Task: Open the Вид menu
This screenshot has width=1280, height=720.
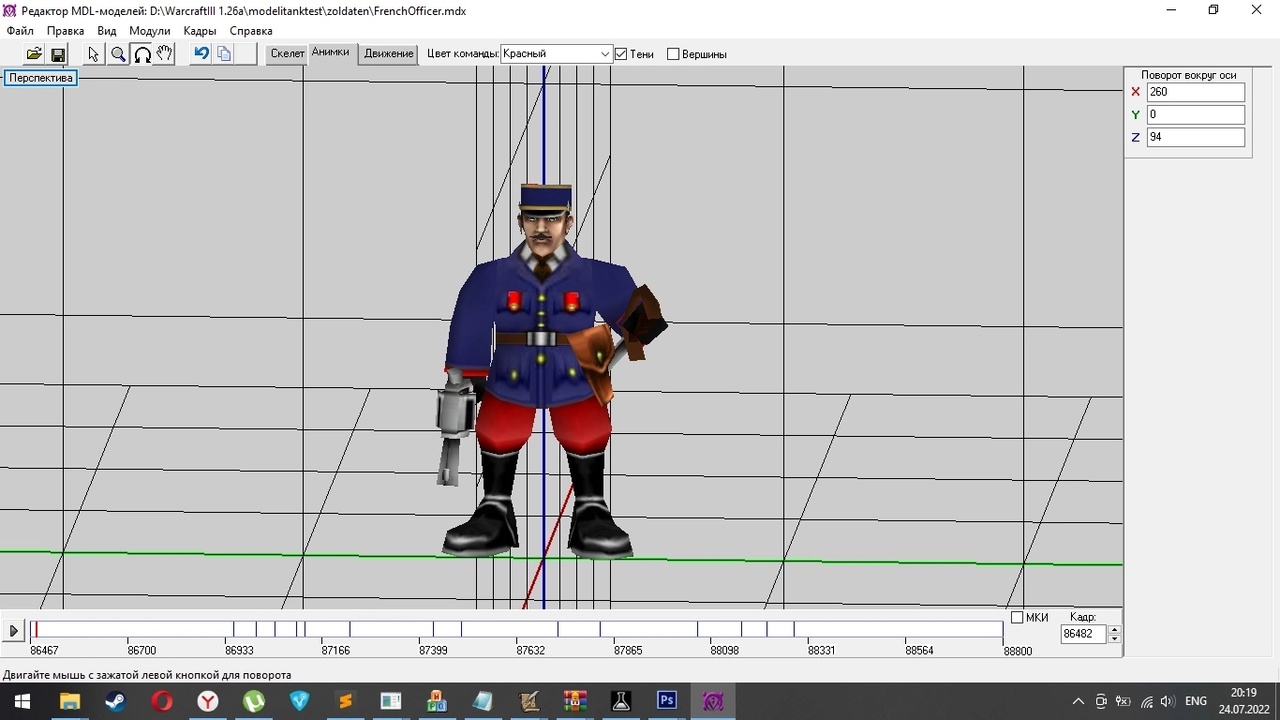Action: (x=107, y=31)
